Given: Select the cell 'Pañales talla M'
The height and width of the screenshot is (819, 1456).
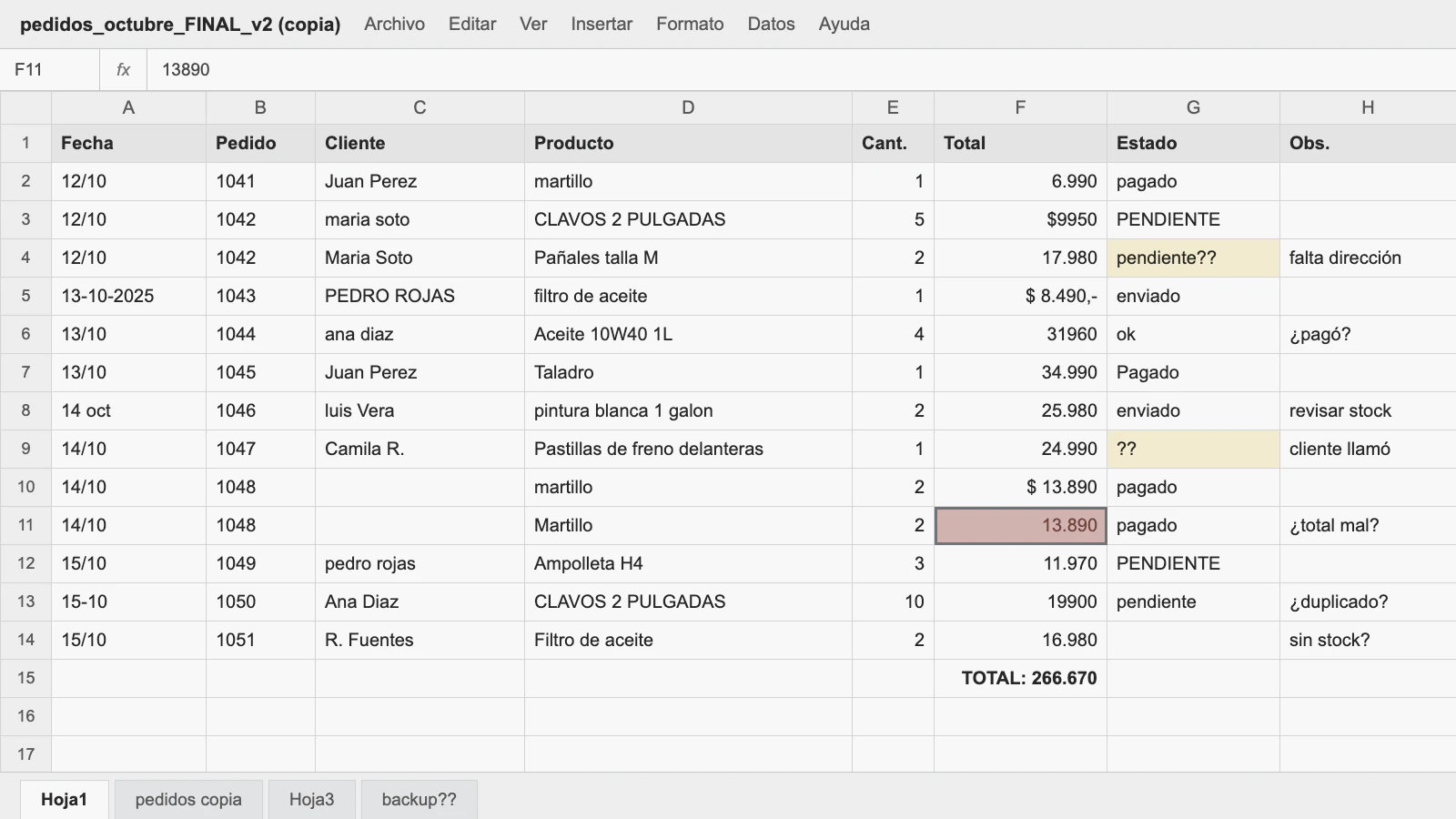Looking at the screenshot, I should click(688, 258).
